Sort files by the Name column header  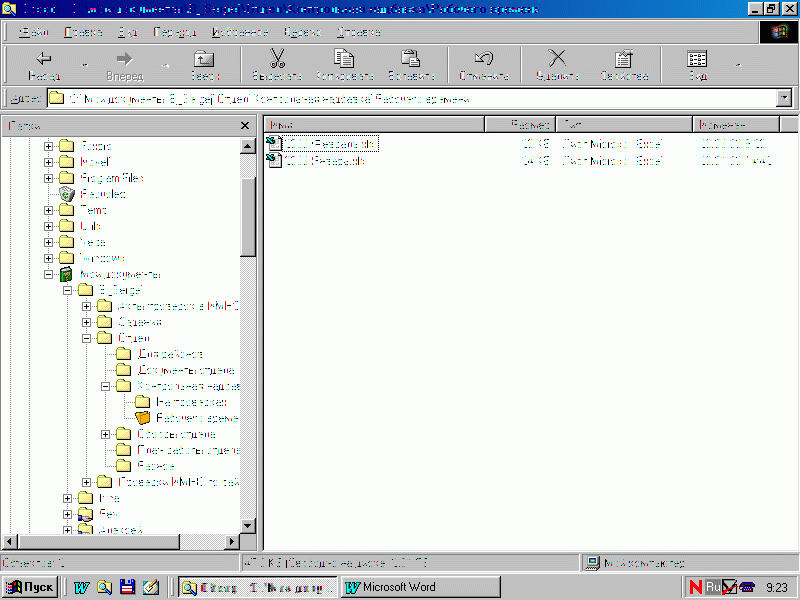pos(374,125)
